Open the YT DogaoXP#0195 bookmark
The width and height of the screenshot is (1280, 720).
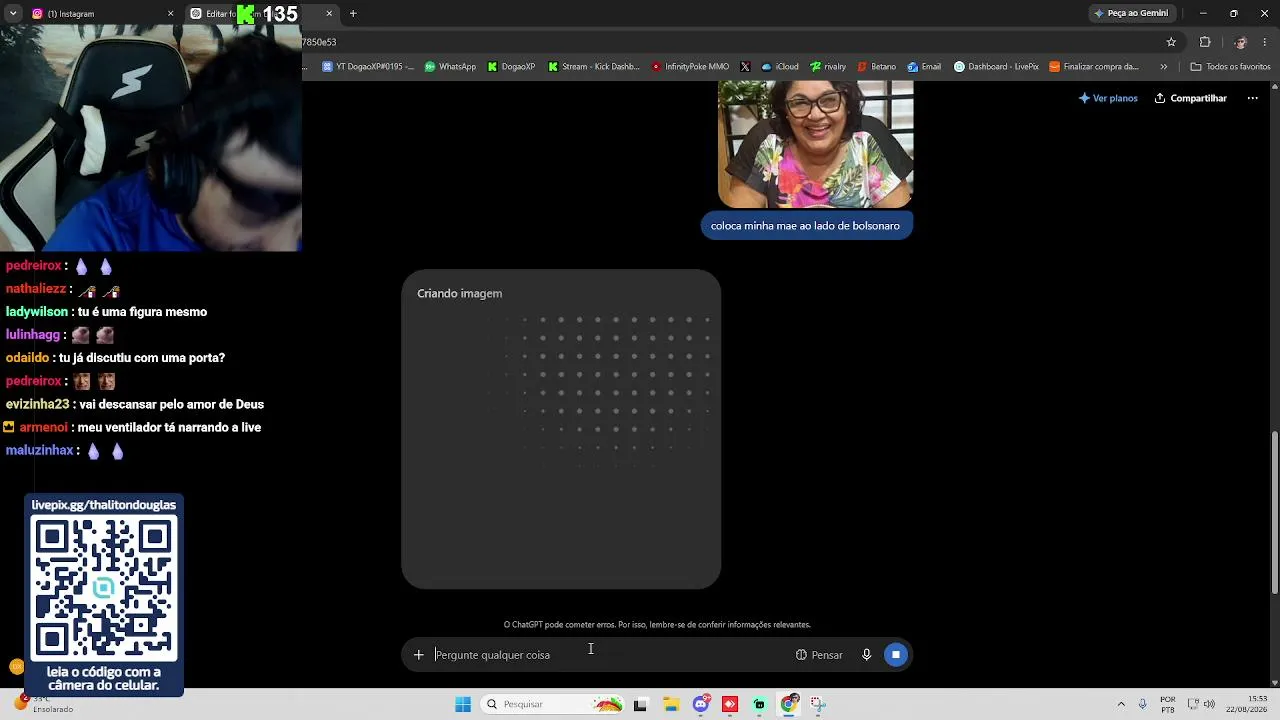pyautogui.click(x=368, y=67)
